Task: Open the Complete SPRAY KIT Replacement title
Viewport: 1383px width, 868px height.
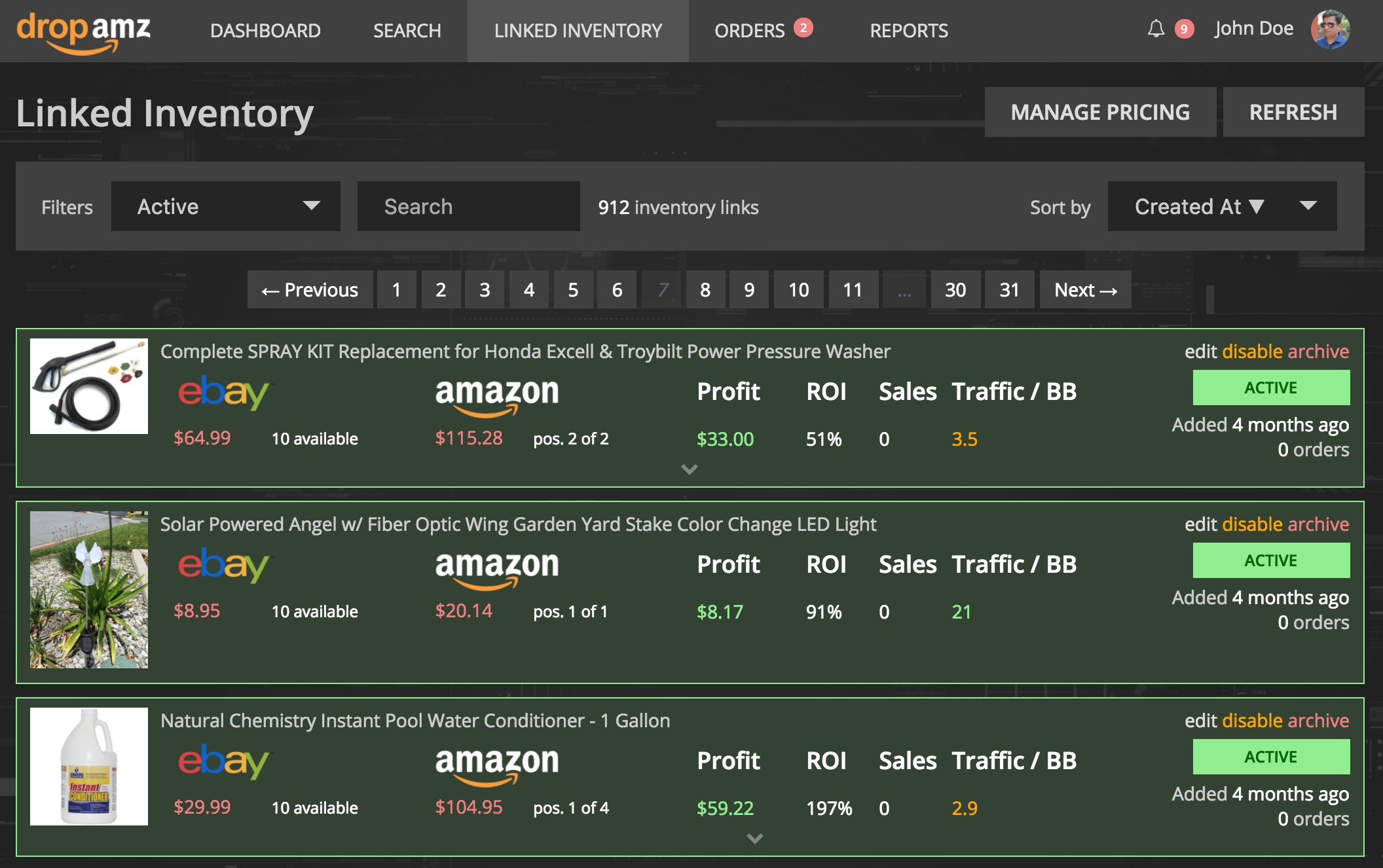Action: [525, 352]
